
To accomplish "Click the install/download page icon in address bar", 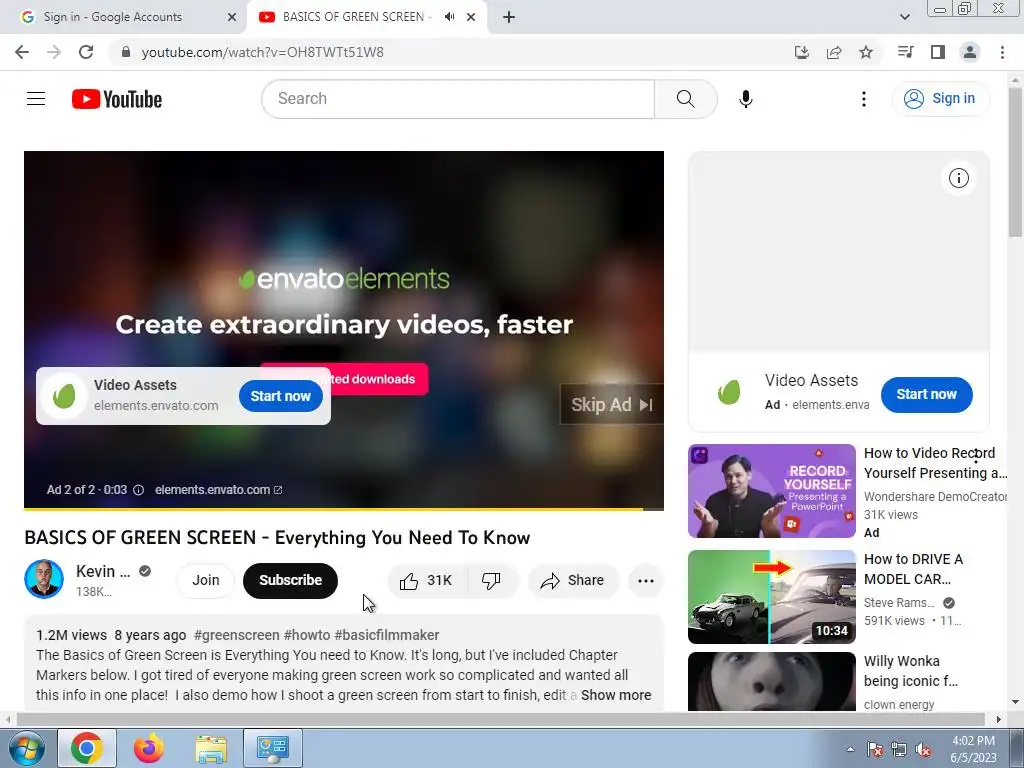I will (802, 52).
